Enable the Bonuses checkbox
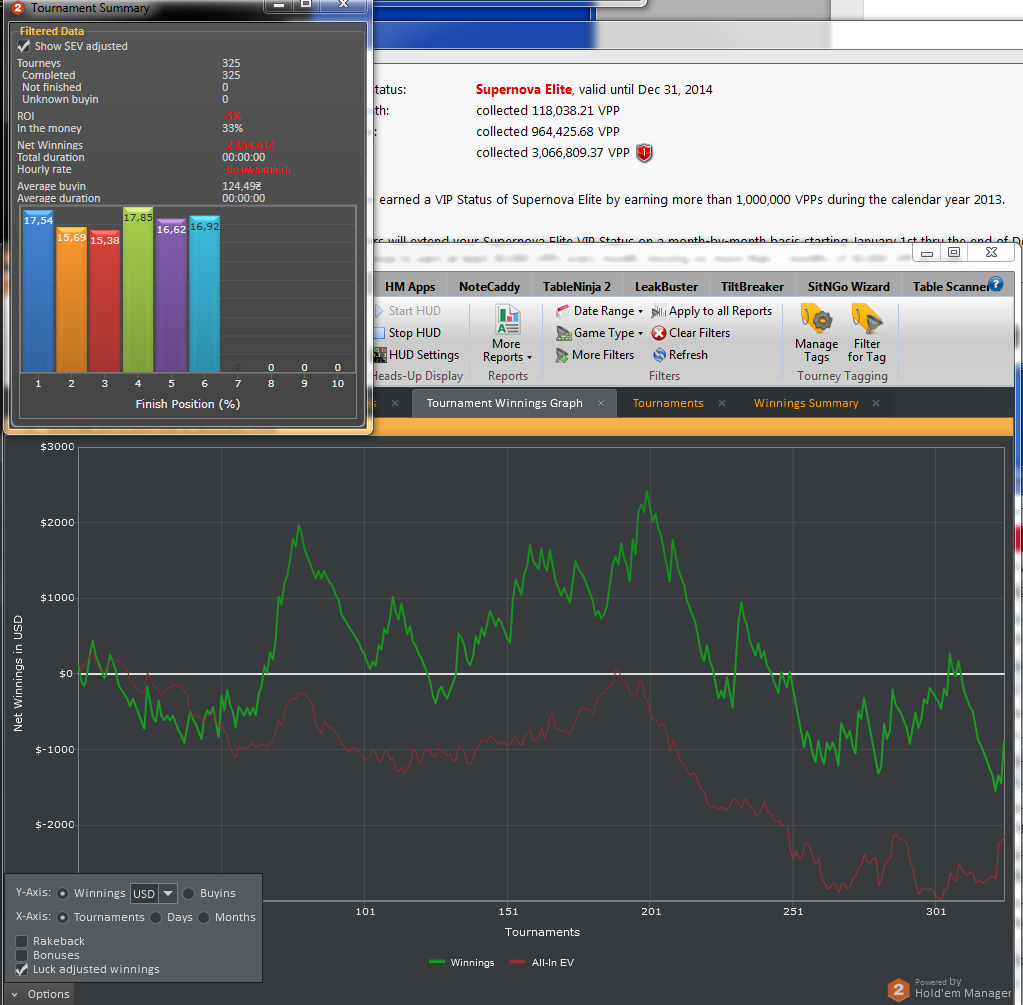This screenshot has width=1023, height=1005. point(22,955)
